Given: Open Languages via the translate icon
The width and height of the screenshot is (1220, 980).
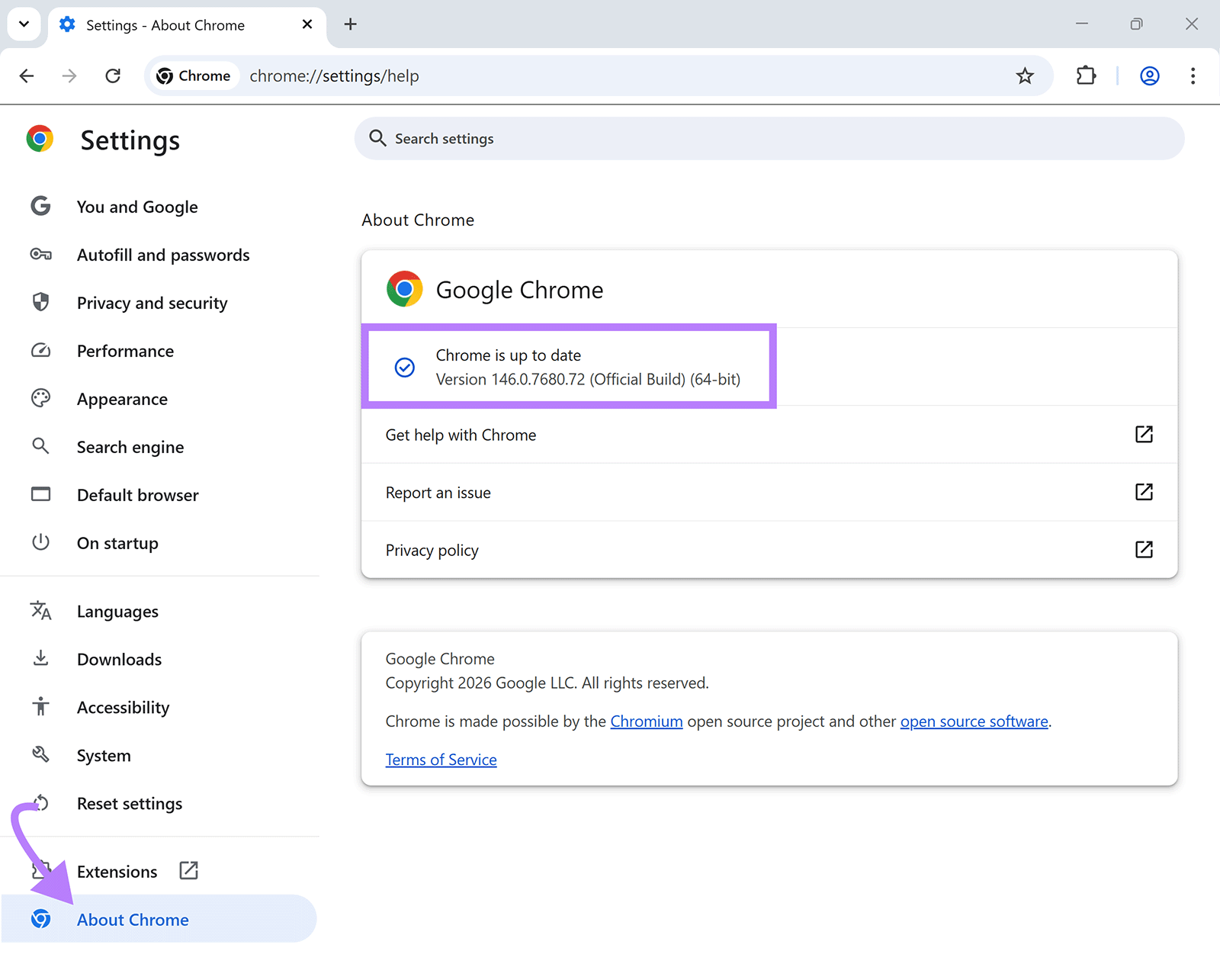Looking at the screenshot, I should (x=40, y=610).
